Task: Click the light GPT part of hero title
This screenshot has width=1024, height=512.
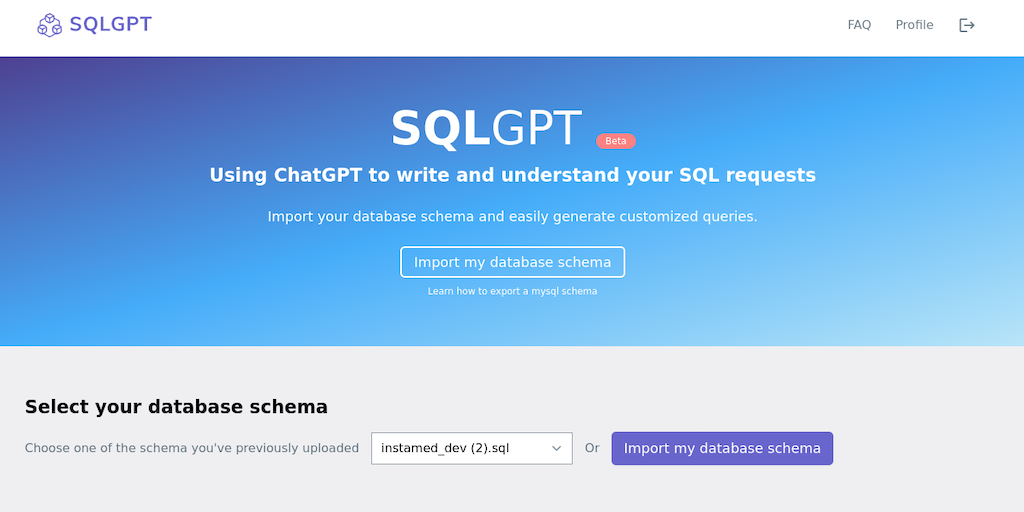Action: 536,129
